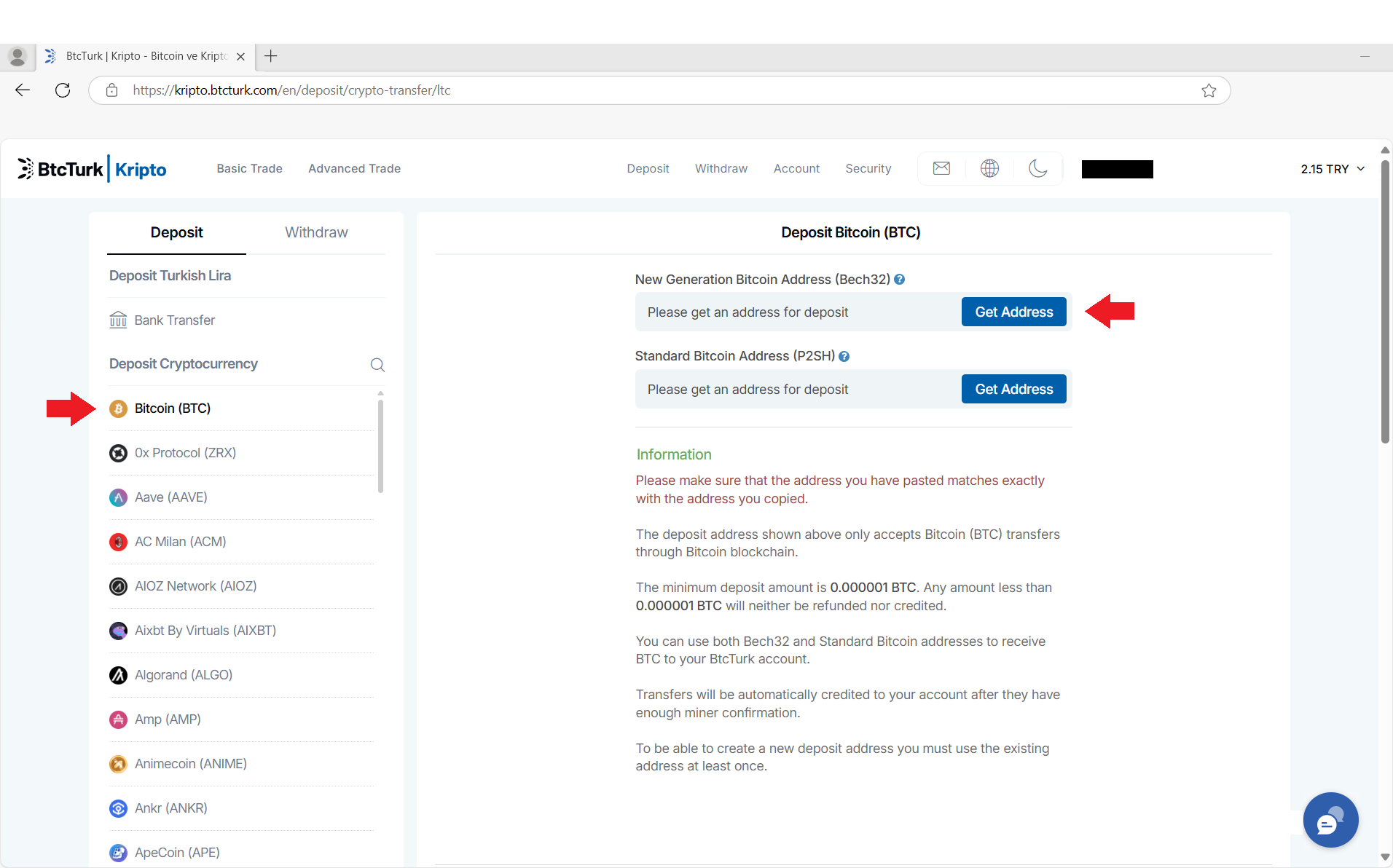This screenshot has width=1393, height=868.
Task: Click the cryptocurrency search magnifier icon
Action: (x=377, y=365)
